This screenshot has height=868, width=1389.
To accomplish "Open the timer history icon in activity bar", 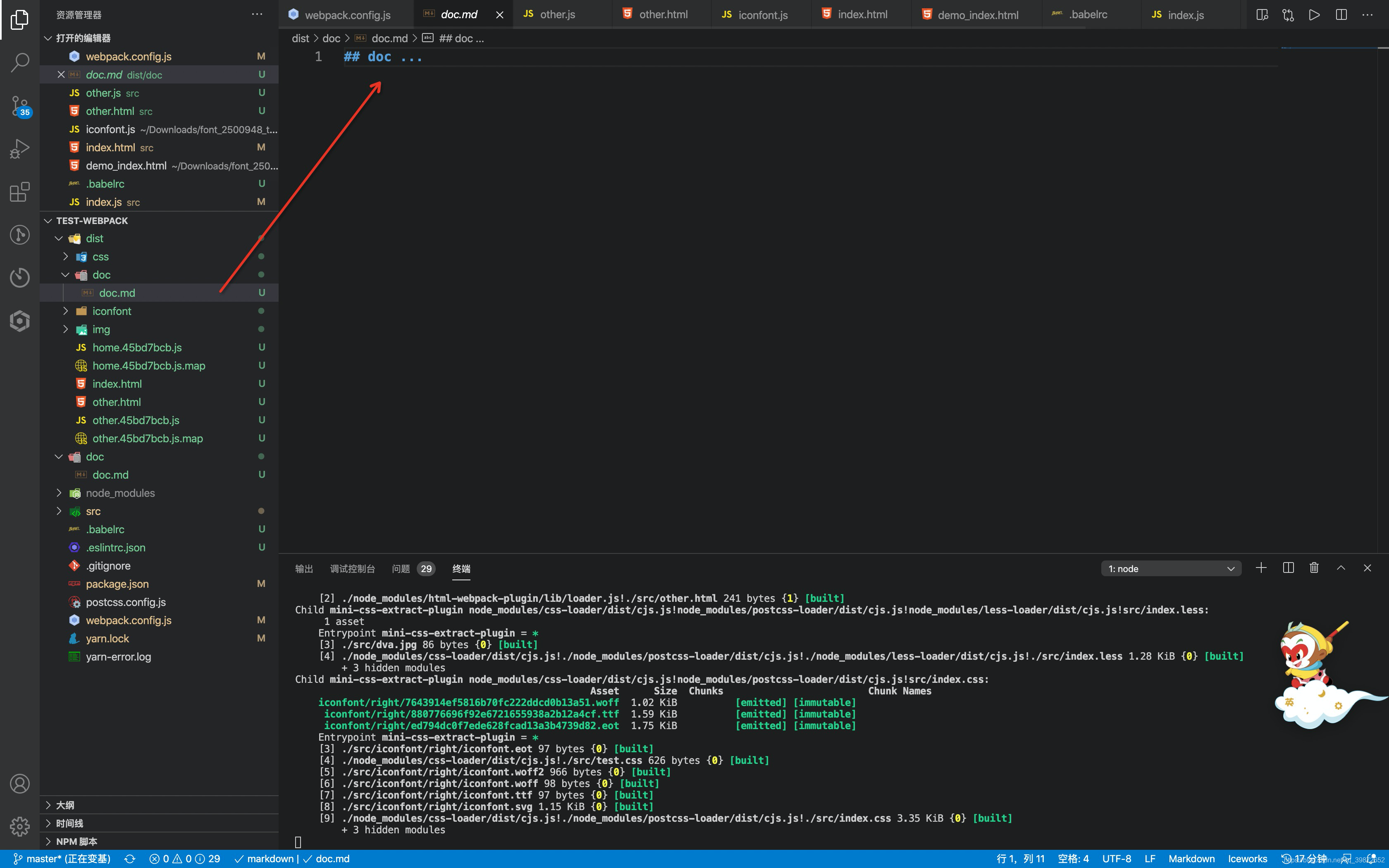I will coord(19,278).
